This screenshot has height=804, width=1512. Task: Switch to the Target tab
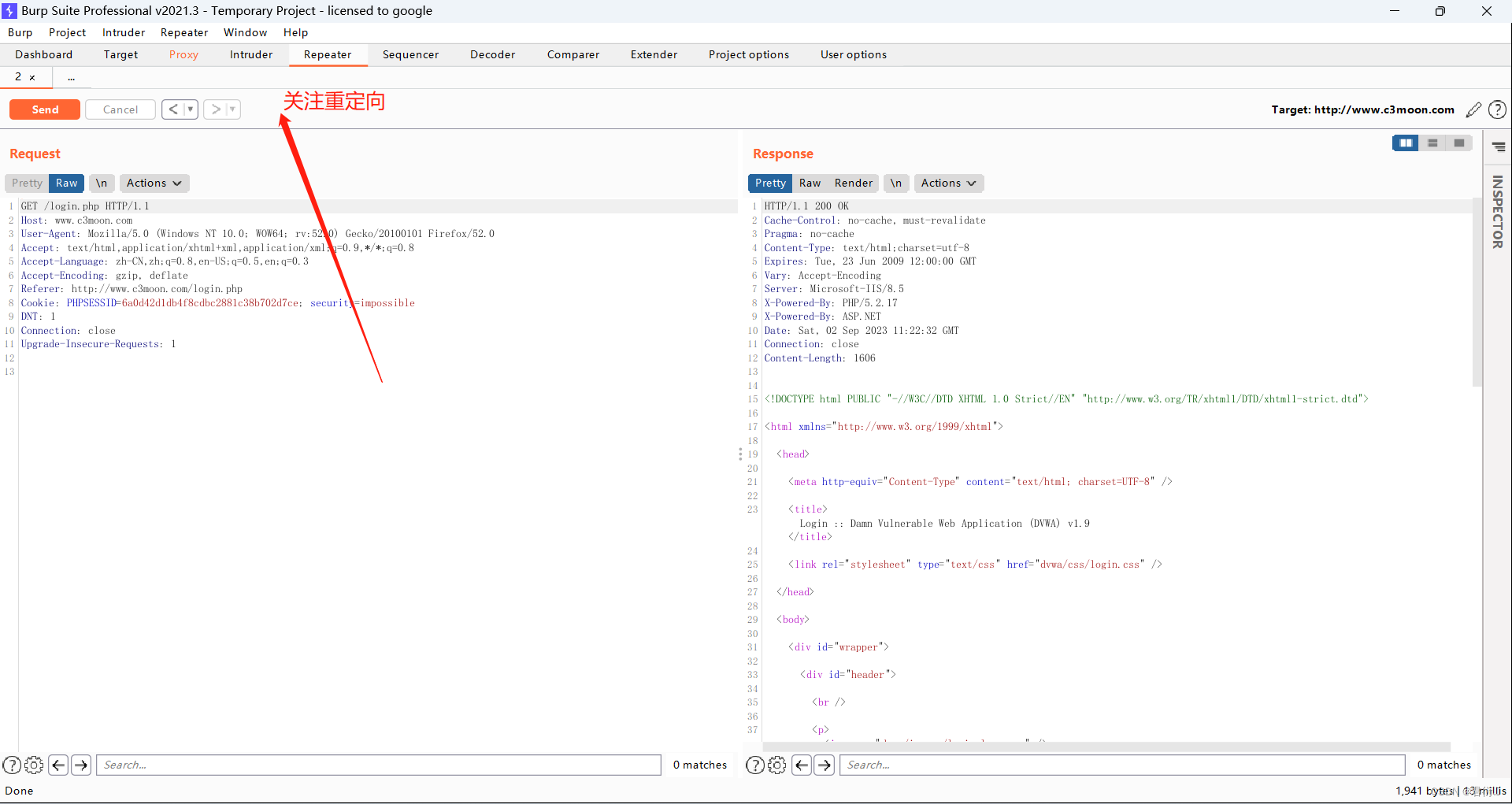[x=120, y=54]
